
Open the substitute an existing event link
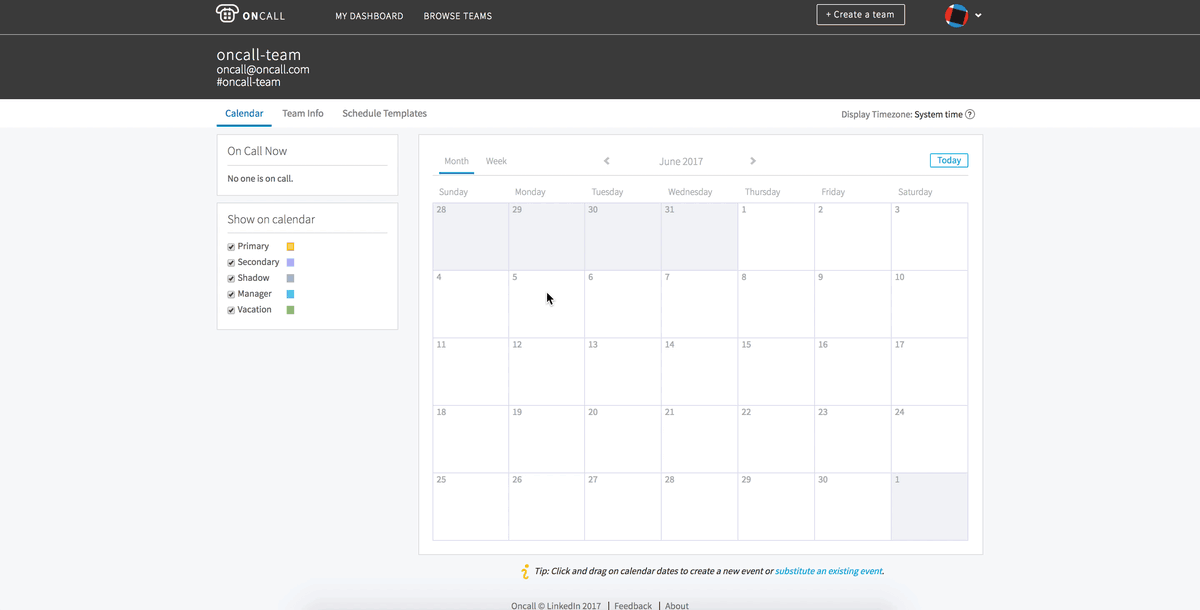(828, 572)
